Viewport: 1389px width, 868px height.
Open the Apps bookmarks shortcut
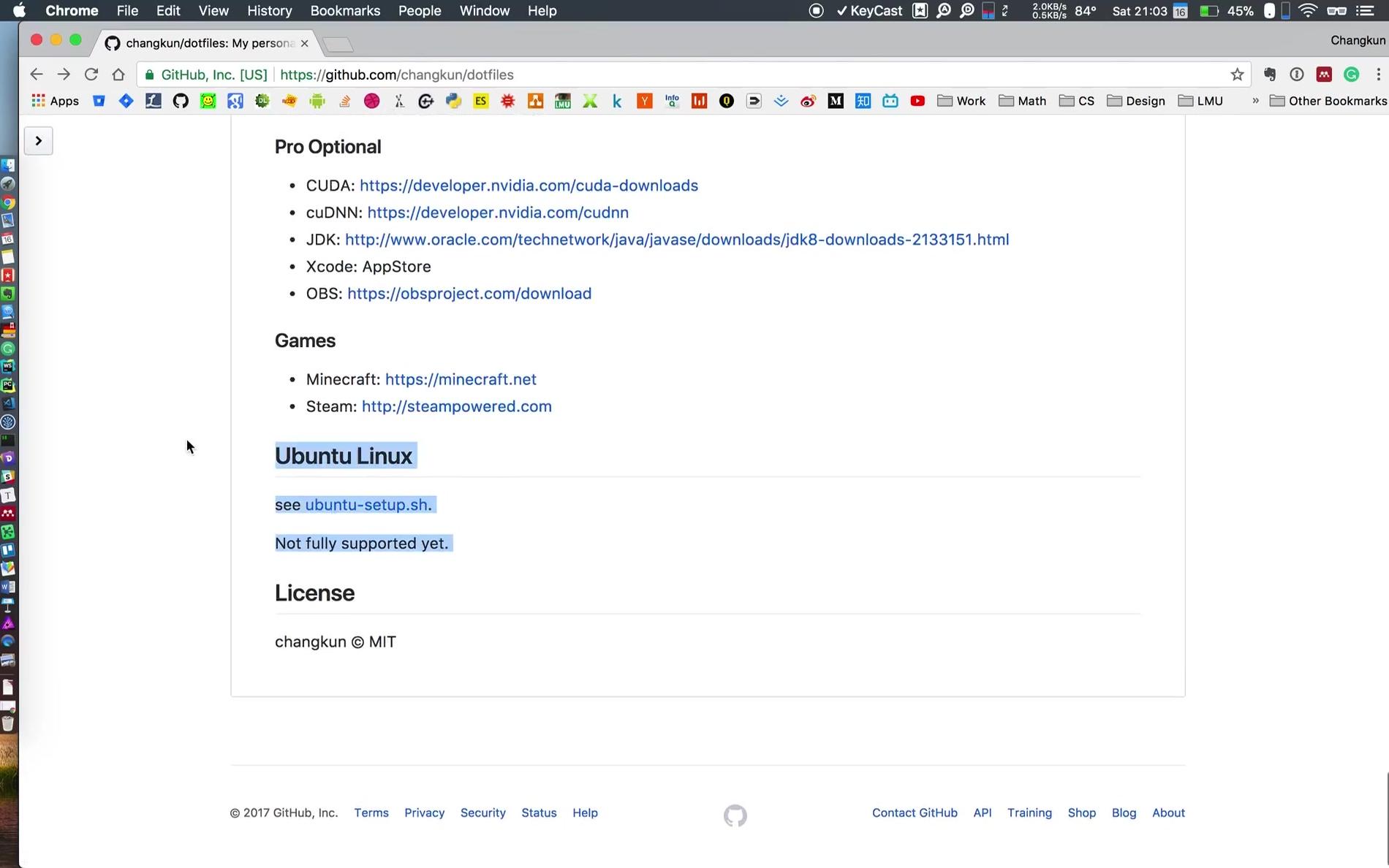pyautogui.click(x=55, y=101)
